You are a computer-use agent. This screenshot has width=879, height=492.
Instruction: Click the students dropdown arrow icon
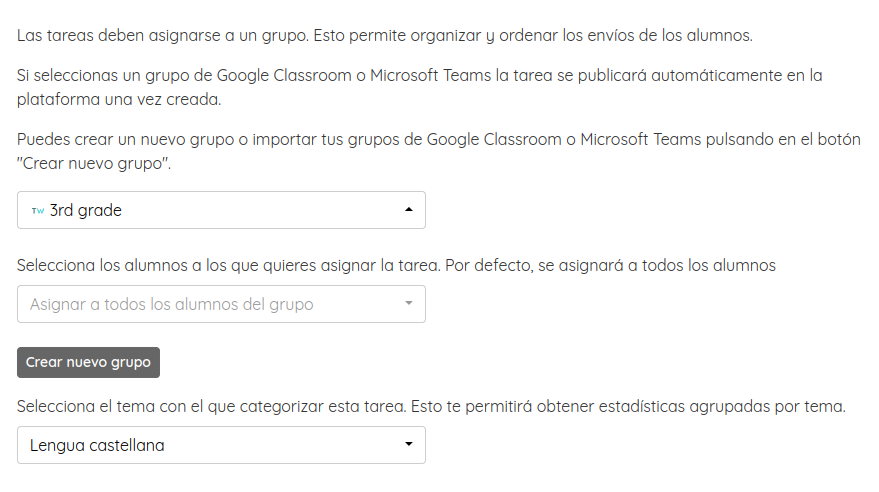pyautogui.click(x=408, y=304)
